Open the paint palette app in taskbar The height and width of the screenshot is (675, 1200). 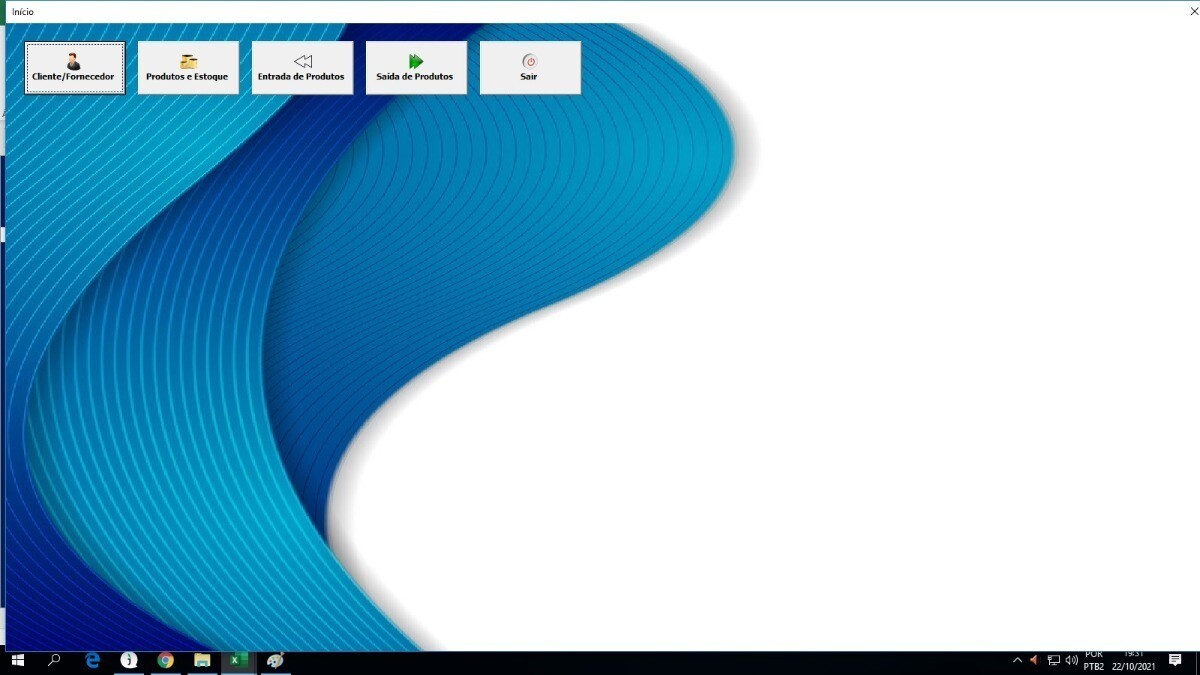tap(275, 661)
